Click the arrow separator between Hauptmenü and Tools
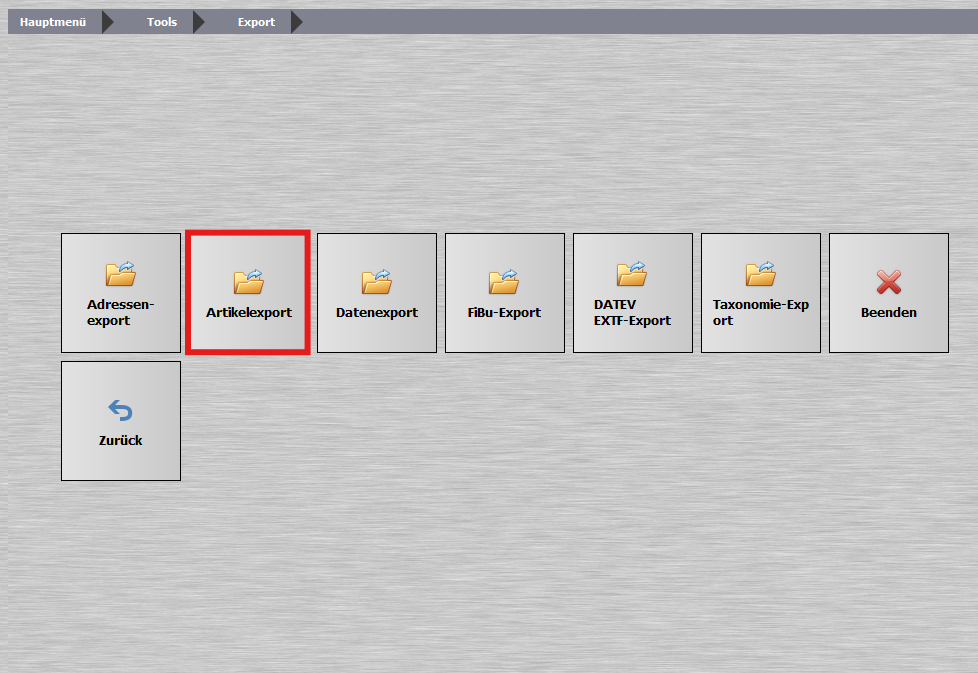 point(108,22)
